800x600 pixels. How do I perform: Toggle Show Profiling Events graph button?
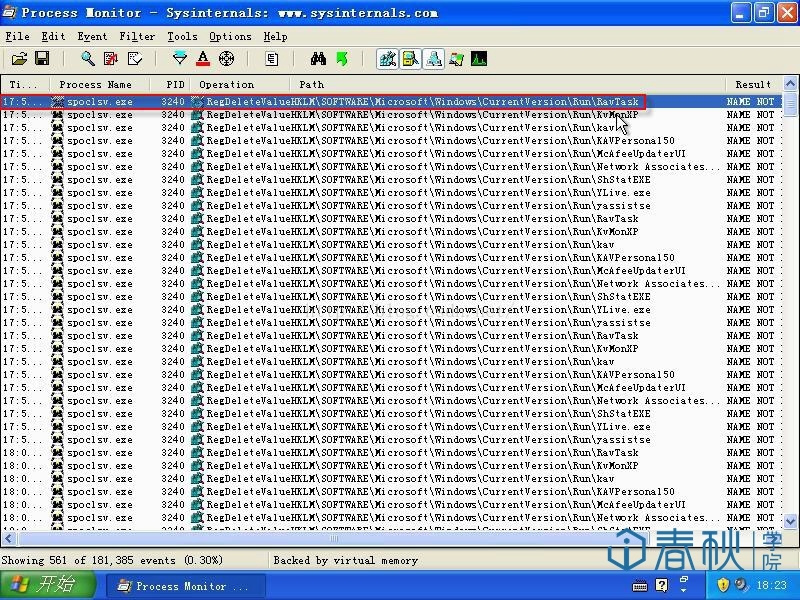pyautogui.click(x=479, y=59)
